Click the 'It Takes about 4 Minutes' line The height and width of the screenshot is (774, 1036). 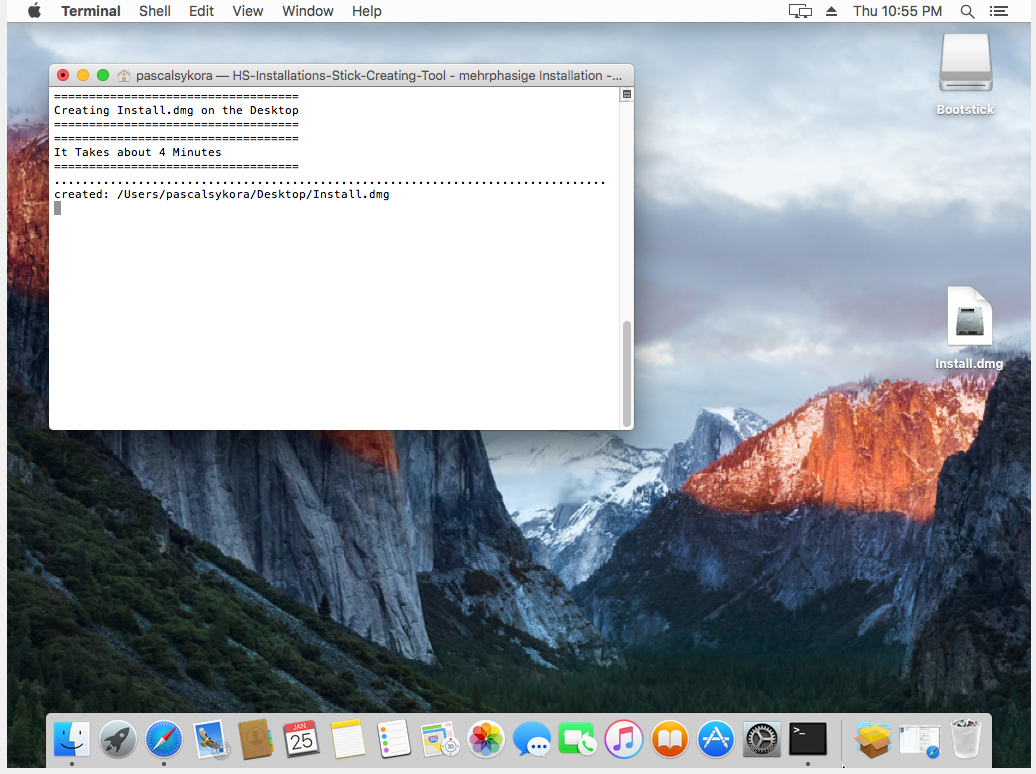click(x=137, y=152)
